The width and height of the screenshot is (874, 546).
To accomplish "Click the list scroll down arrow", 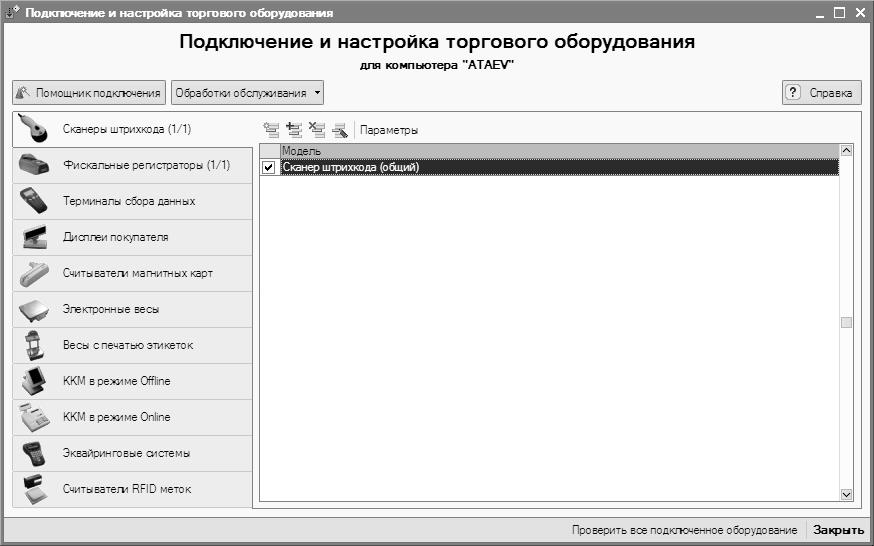I will (846, 494).
